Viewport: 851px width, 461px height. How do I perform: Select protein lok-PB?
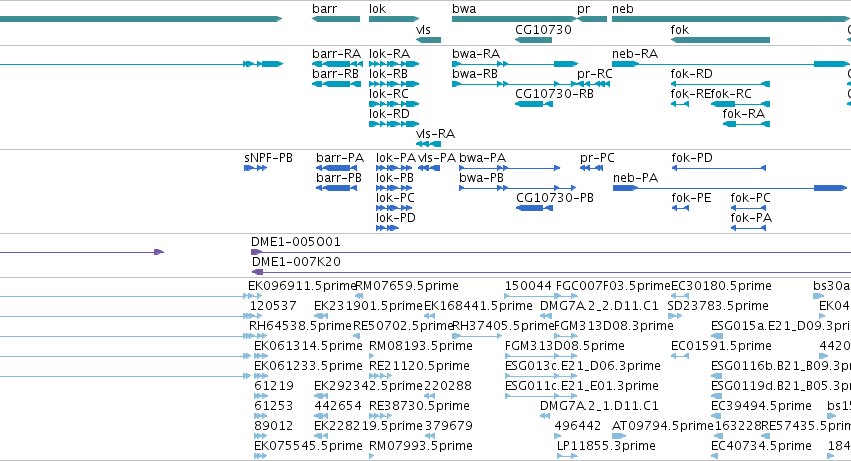tap(395, 178)
